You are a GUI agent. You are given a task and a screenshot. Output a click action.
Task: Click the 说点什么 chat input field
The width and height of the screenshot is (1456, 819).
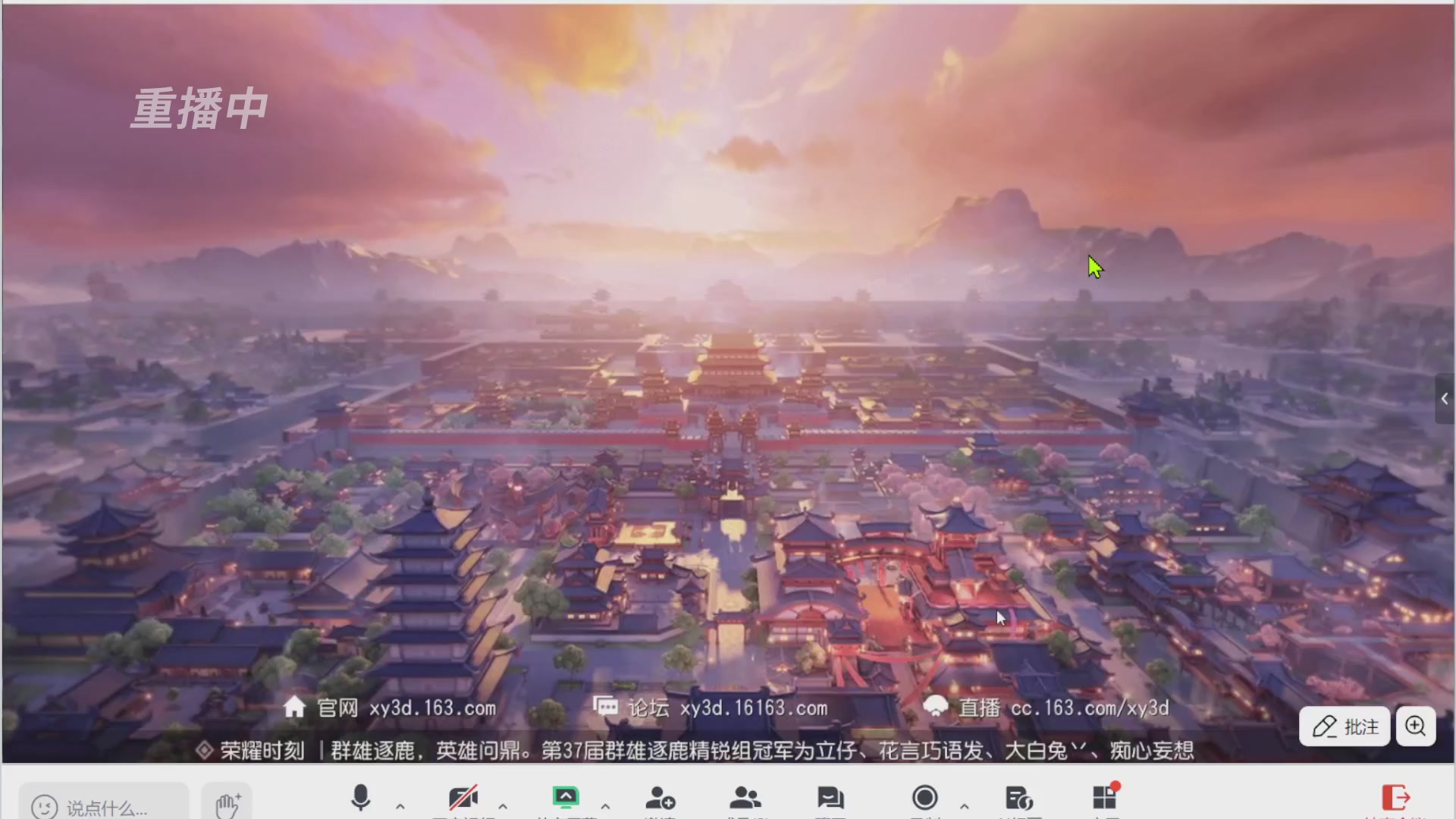point(105,805)
